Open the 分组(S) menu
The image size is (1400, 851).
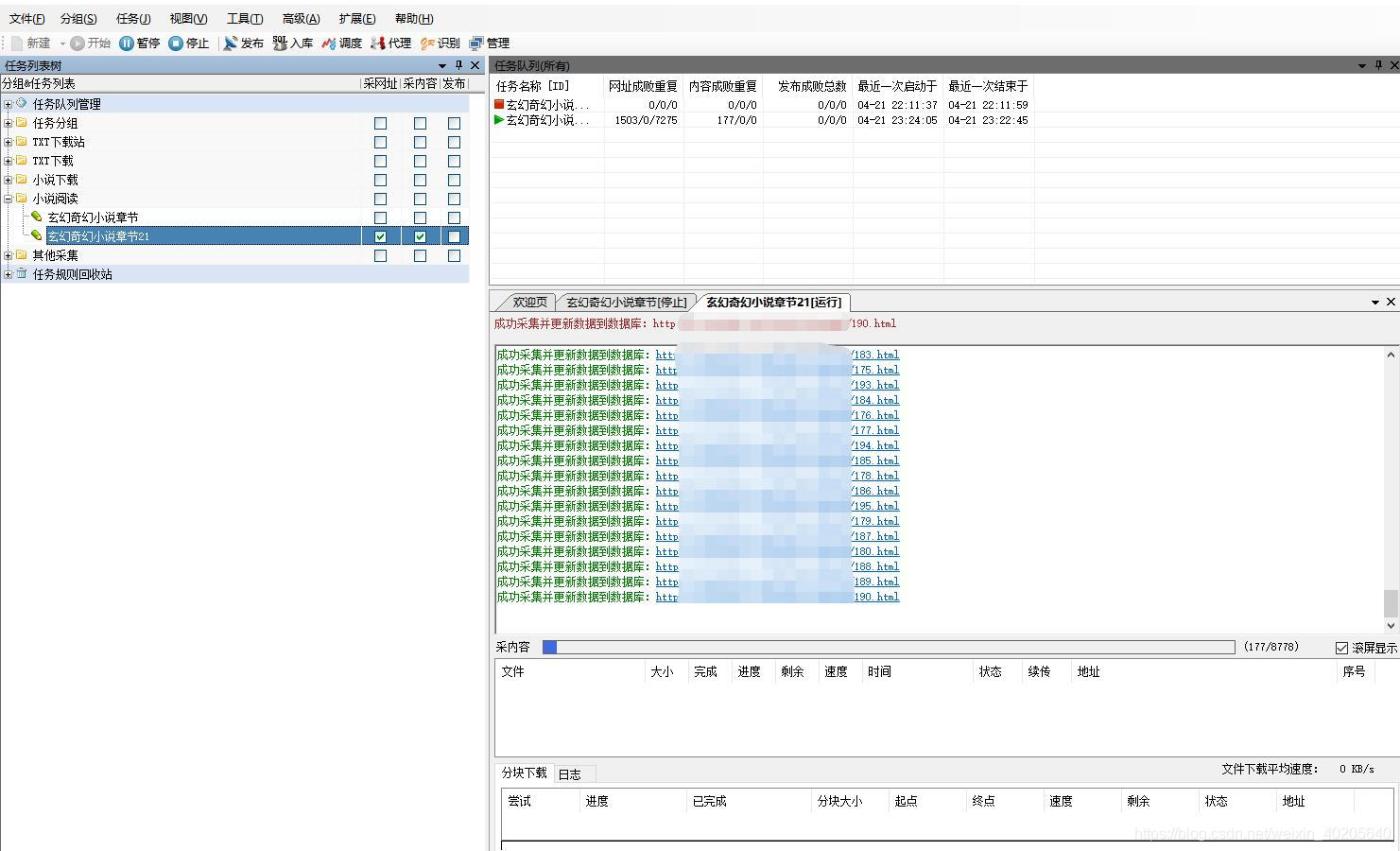click(78, 19)
